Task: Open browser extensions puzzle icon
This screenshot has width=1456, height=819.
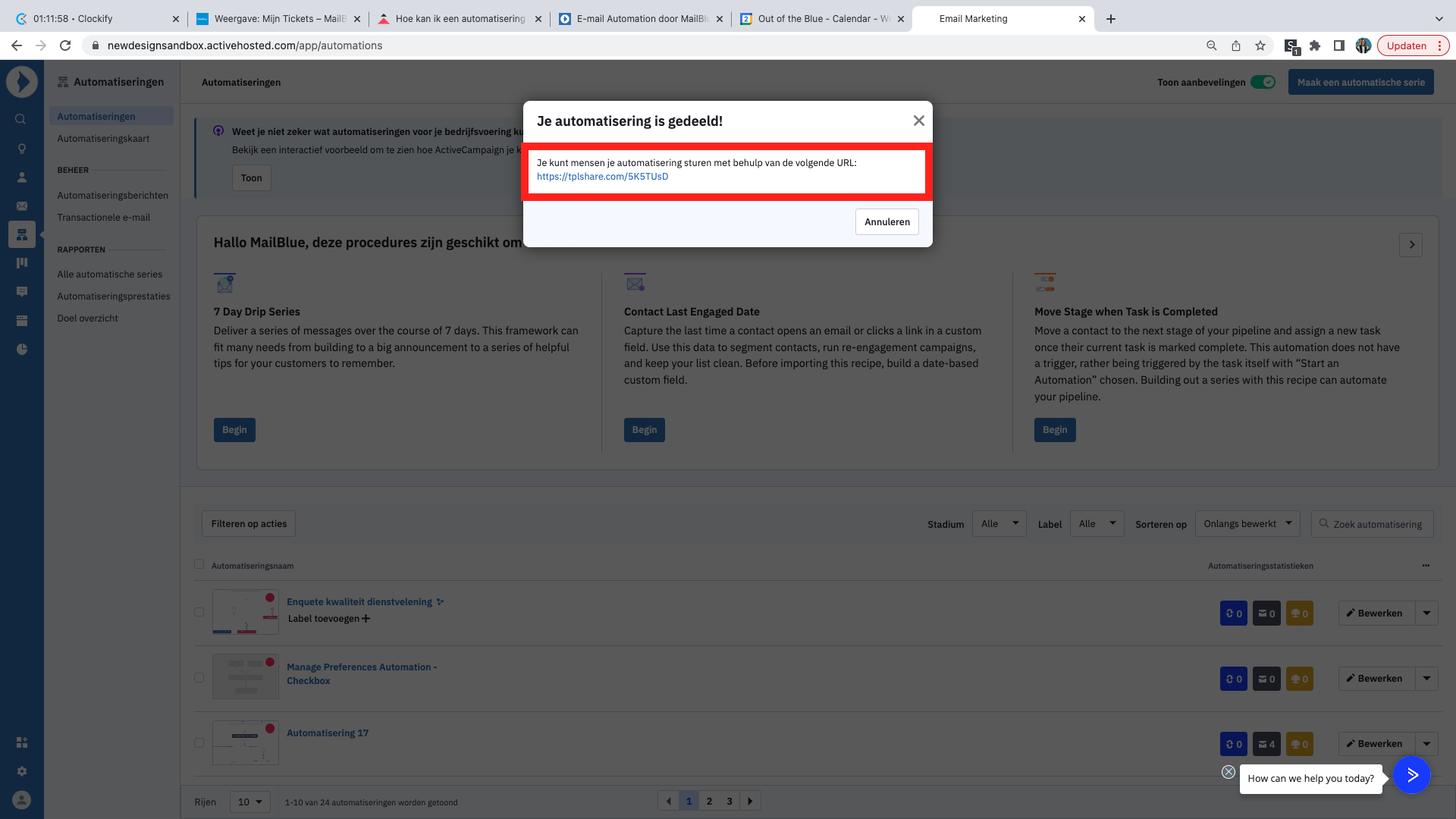Action: coord(1315,45)
